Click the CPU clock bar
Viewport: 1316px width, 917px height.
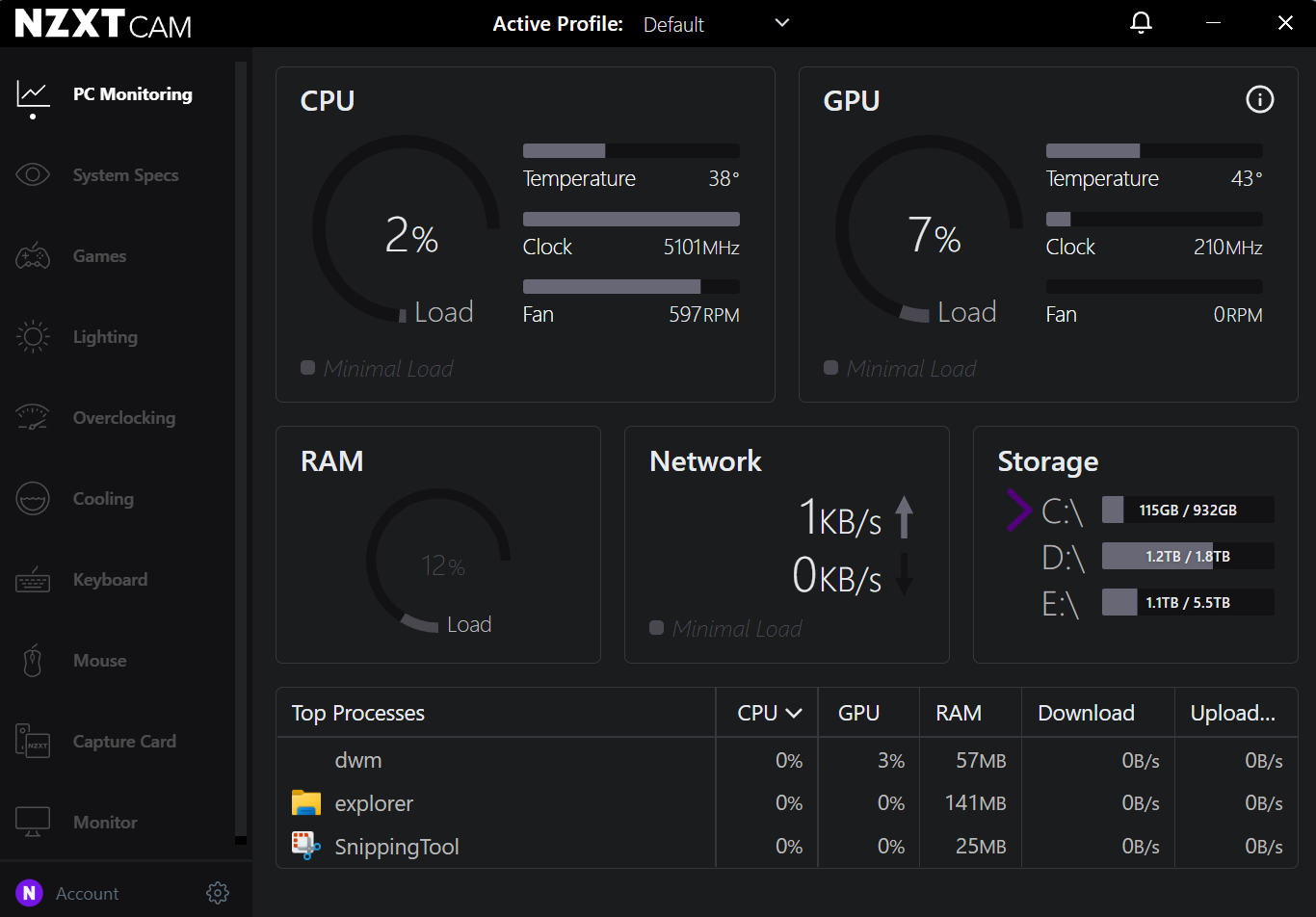coord(631,219)
